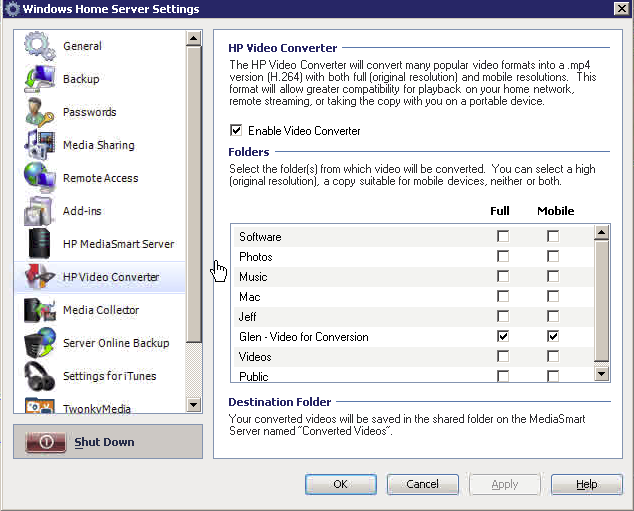
Task: Check Mobile conversion for Software folder
Action: pos(553,236)
